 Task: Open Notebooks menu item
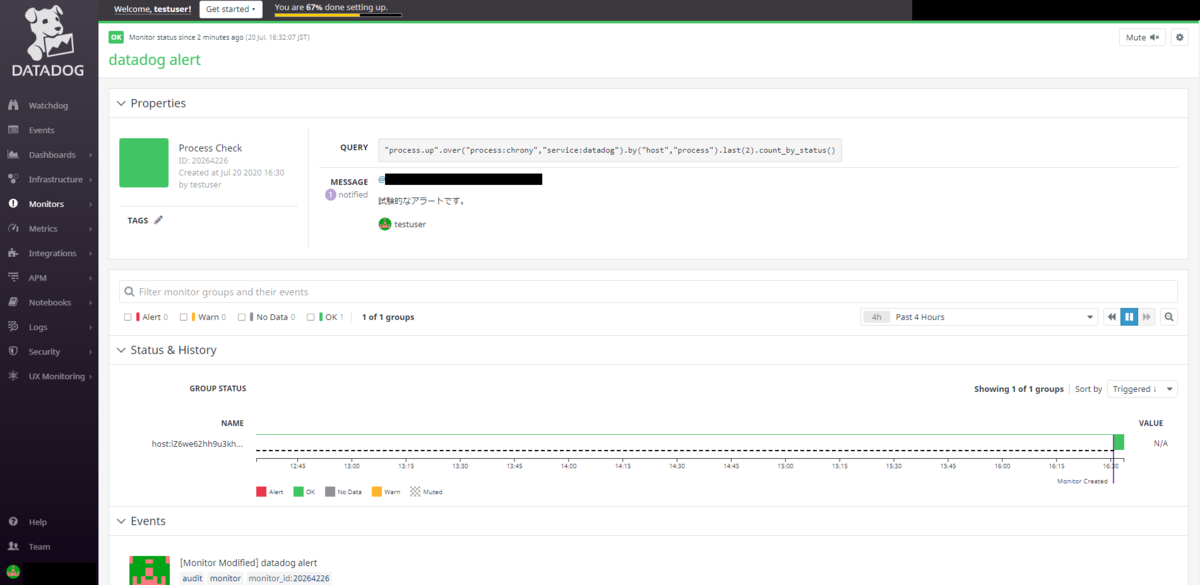(x=50, y=302)
